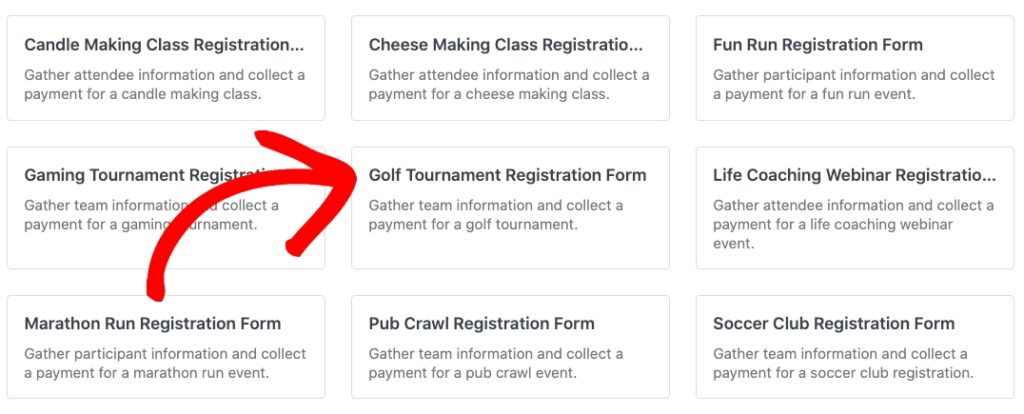Click the life coaching webinar event description

click(853, 224)
